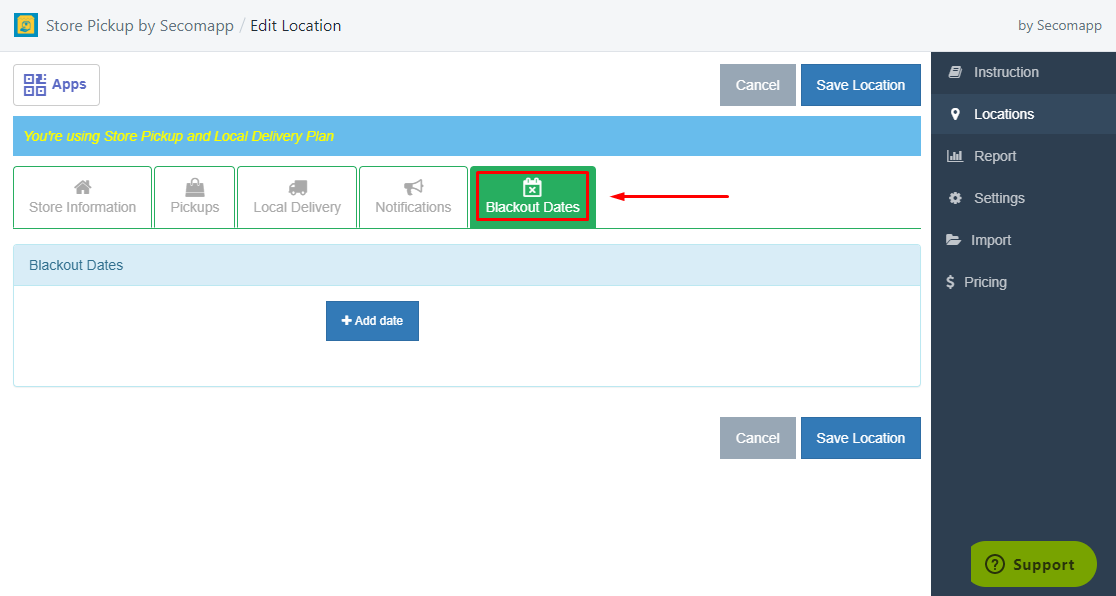The image size is (1116, 596).
Task: Click the top Save Location button
Action: pyautogui.click(x=860, y=85)
